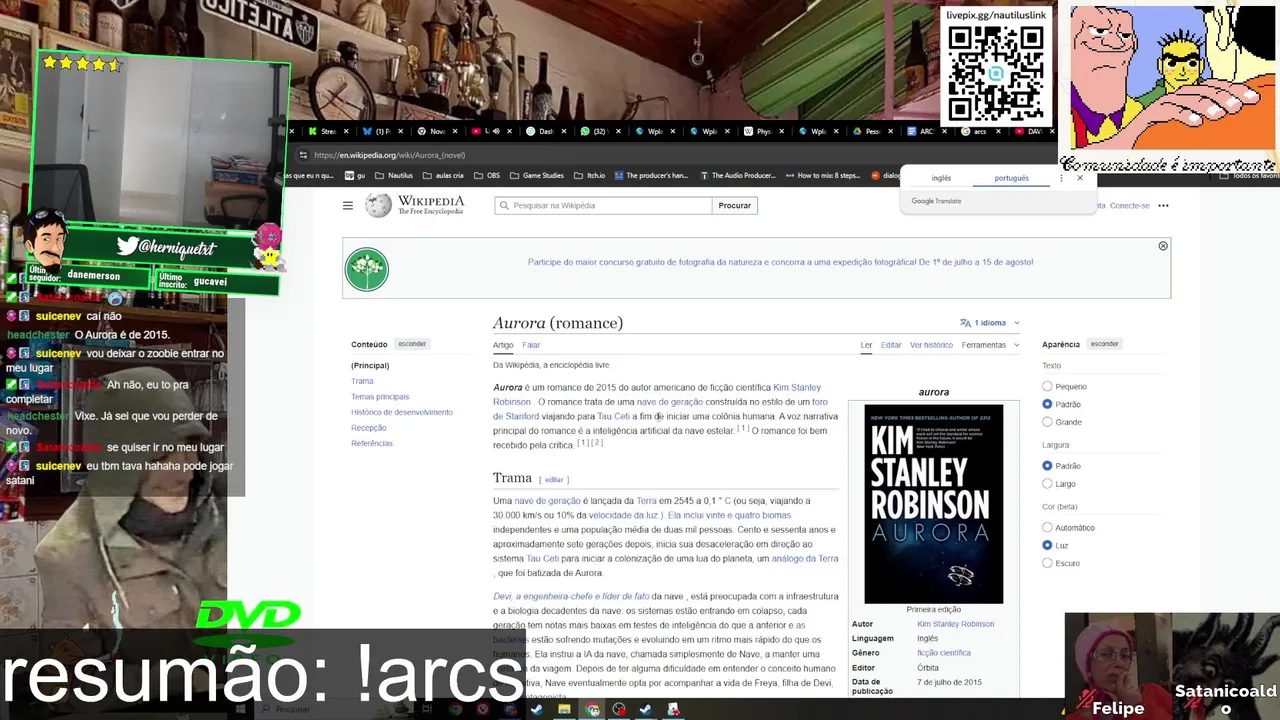This screenshot has height=720, width=1280.
Task: Select inglês tab in Google Translate popup
Action: click(x=941, y=178)
